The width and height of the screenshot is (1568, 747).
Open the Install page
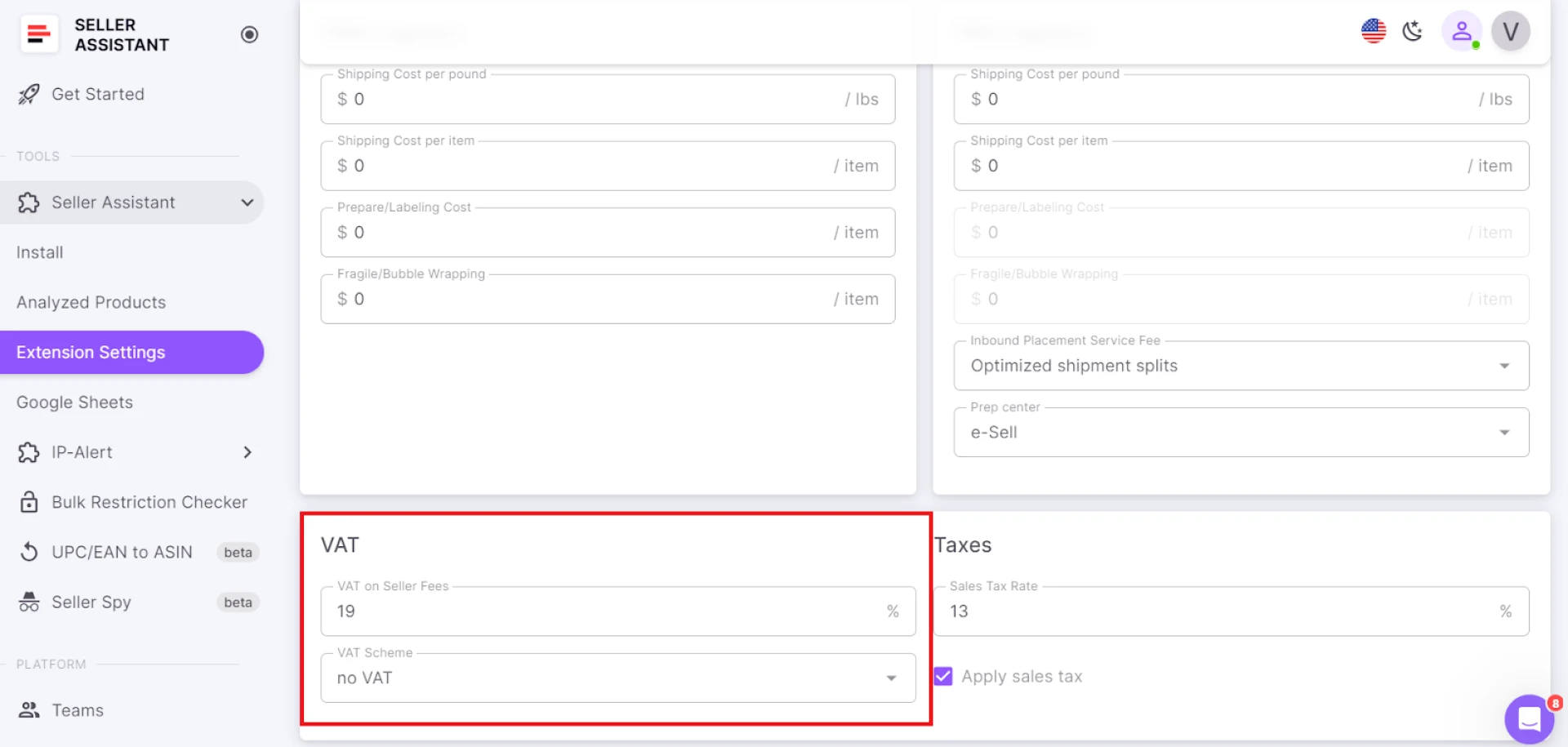pos(39,252)
